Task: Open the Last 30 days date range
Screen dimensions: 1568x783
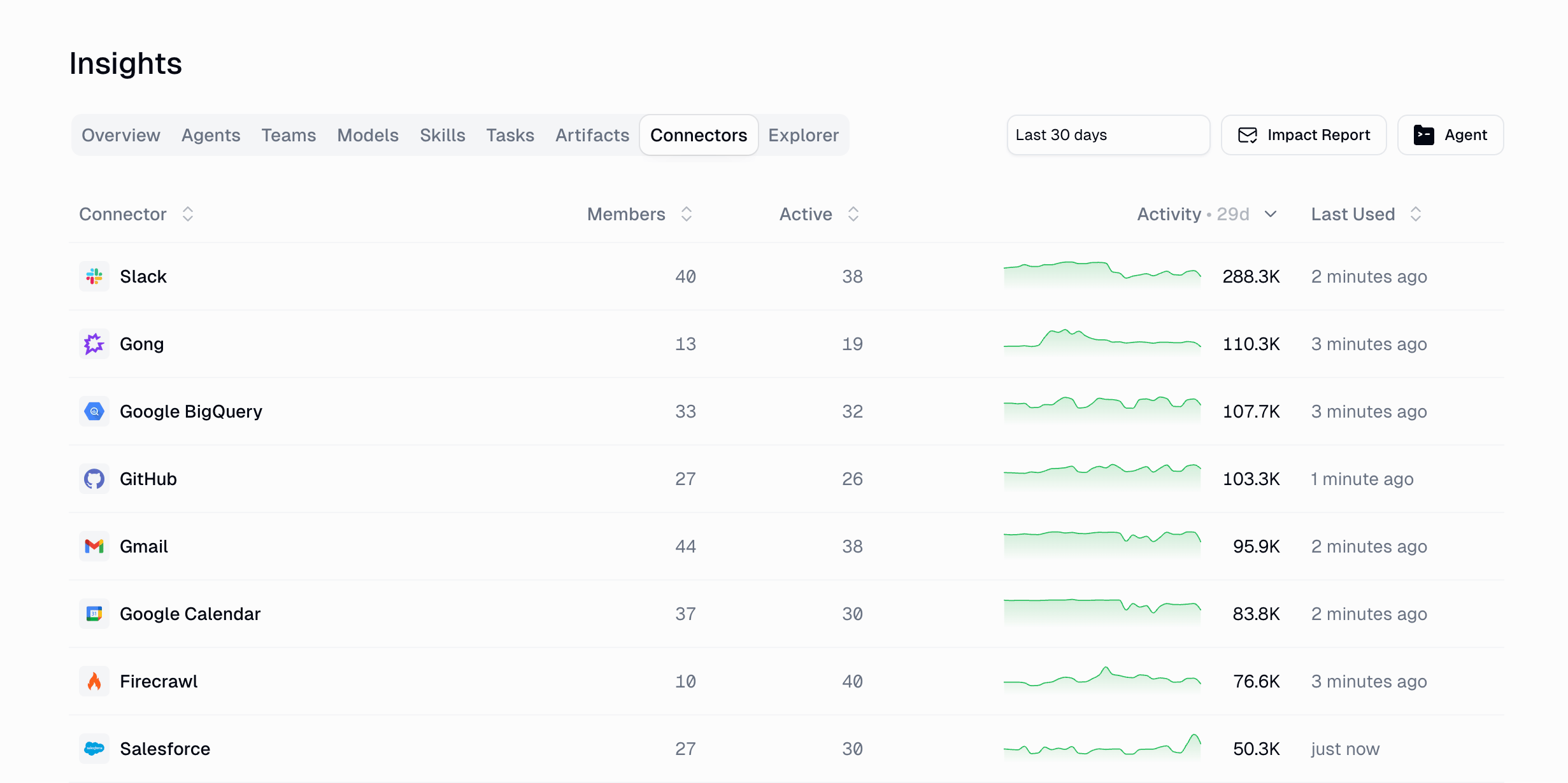Action: tap(1108, 135)
